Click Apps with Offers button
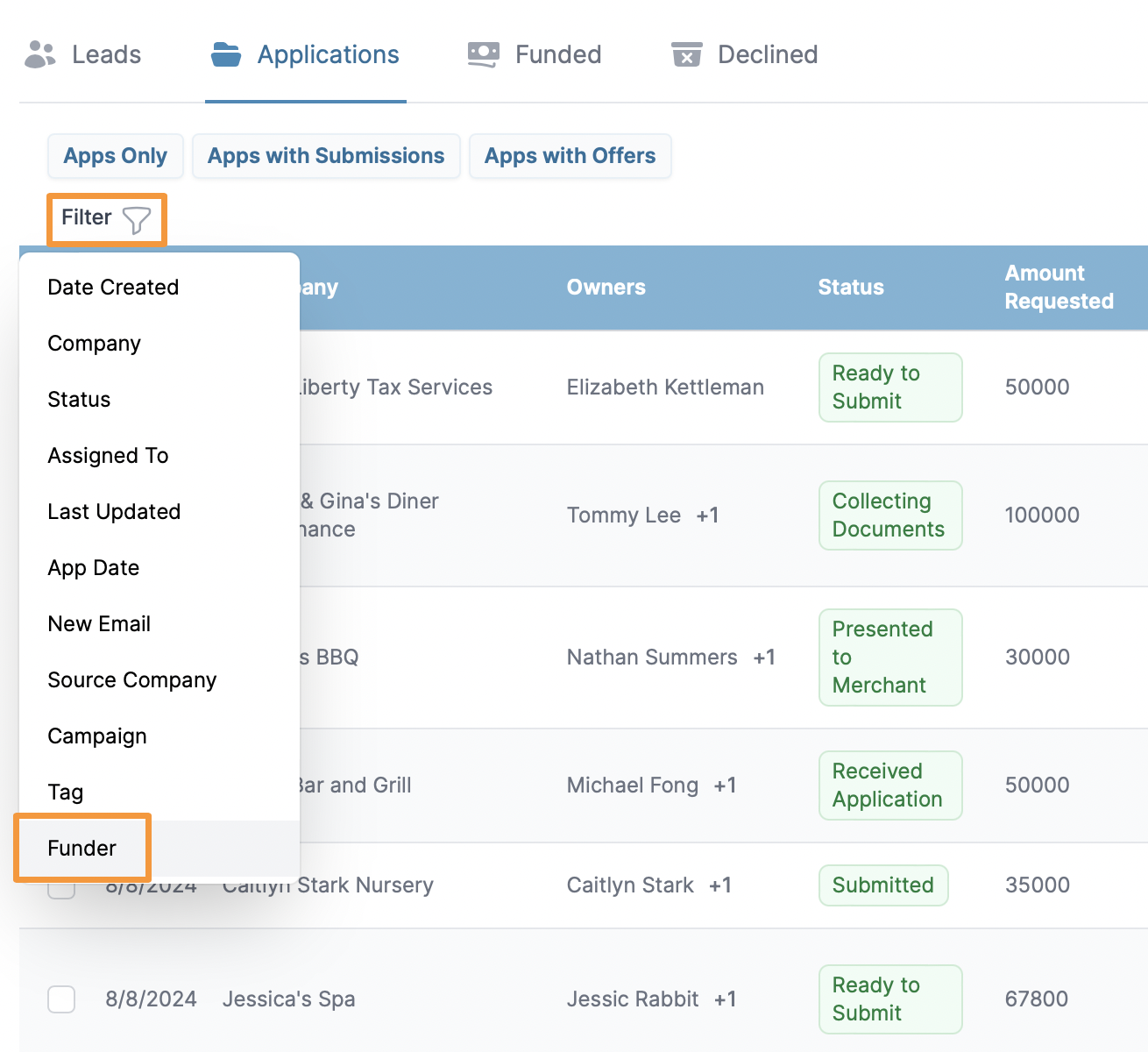 pyautogui.click(x=570, y=156)
